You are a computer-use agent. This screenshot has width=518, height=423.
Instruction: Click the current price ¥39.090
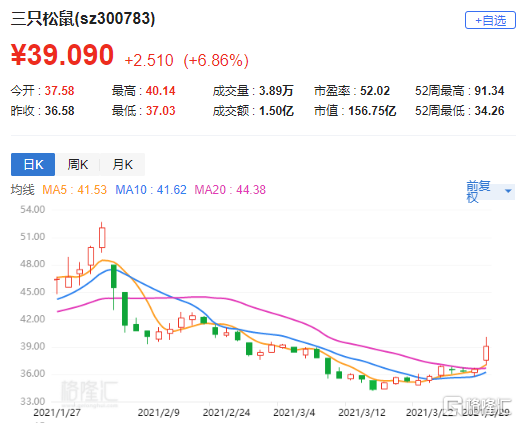click(62, 55)
